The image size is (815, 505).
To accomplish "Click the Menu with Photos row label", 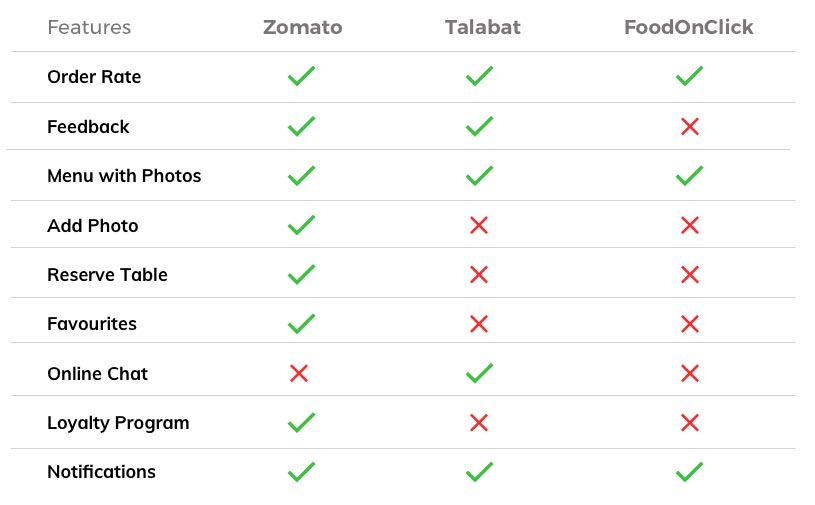I will tap(124, 176).
